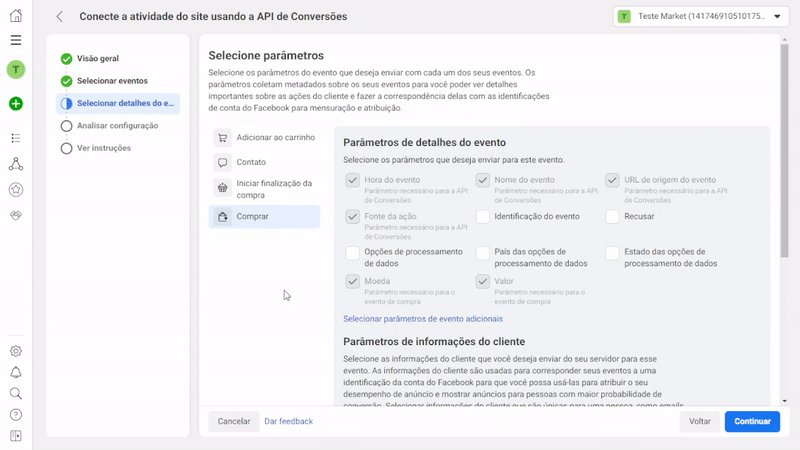Open the hamburger menu icon

coord(15,40)
